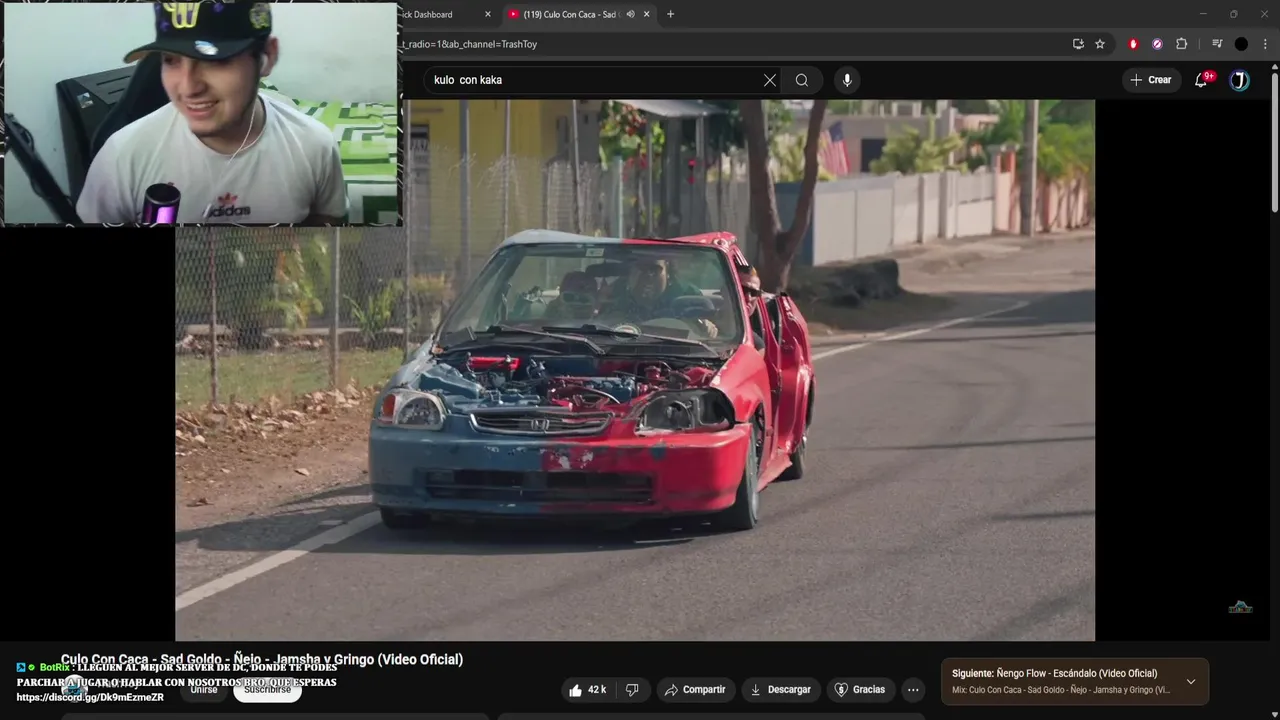Dislike the video
1280x720 pixels.
coord(632,690)
